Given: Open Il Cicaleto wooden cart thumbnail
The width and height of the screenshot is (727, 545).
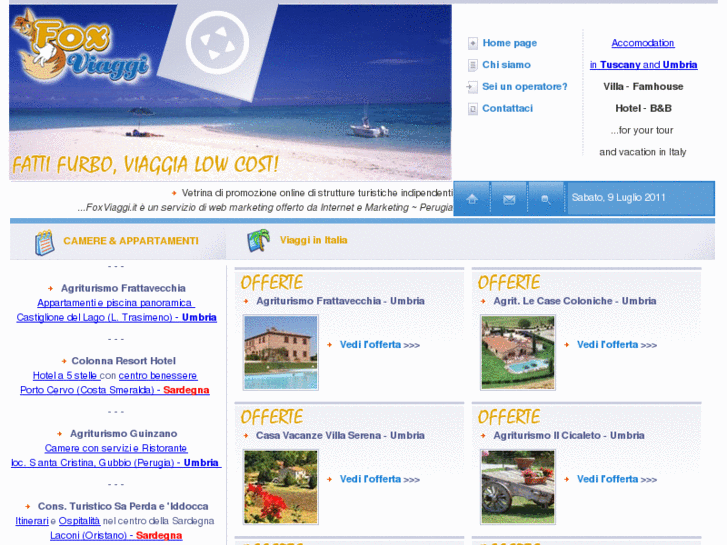Looking at the screenshot, I should tap(518, 487).
